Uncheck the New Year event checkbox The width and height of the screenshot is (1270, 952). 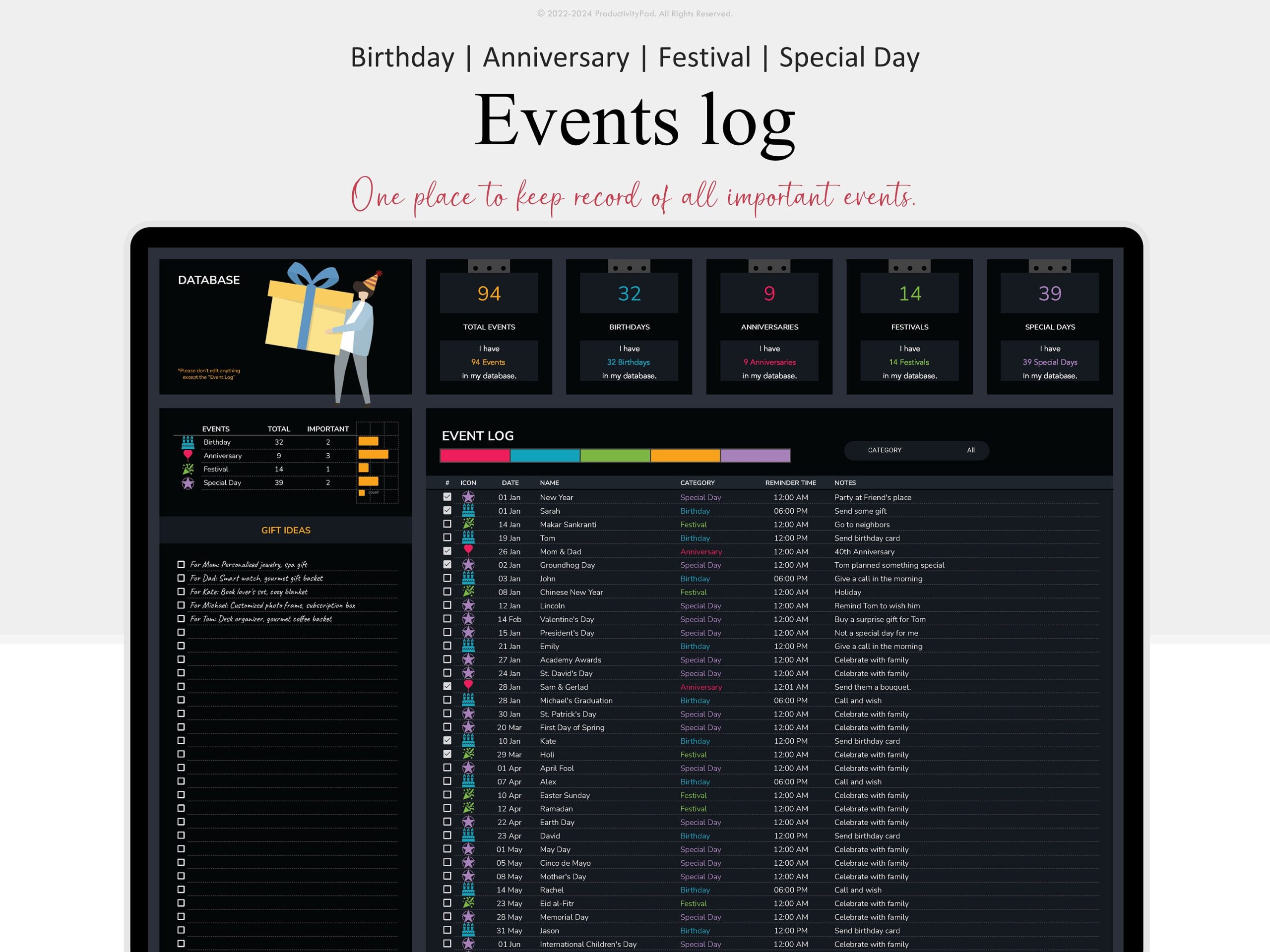point(447,497)
